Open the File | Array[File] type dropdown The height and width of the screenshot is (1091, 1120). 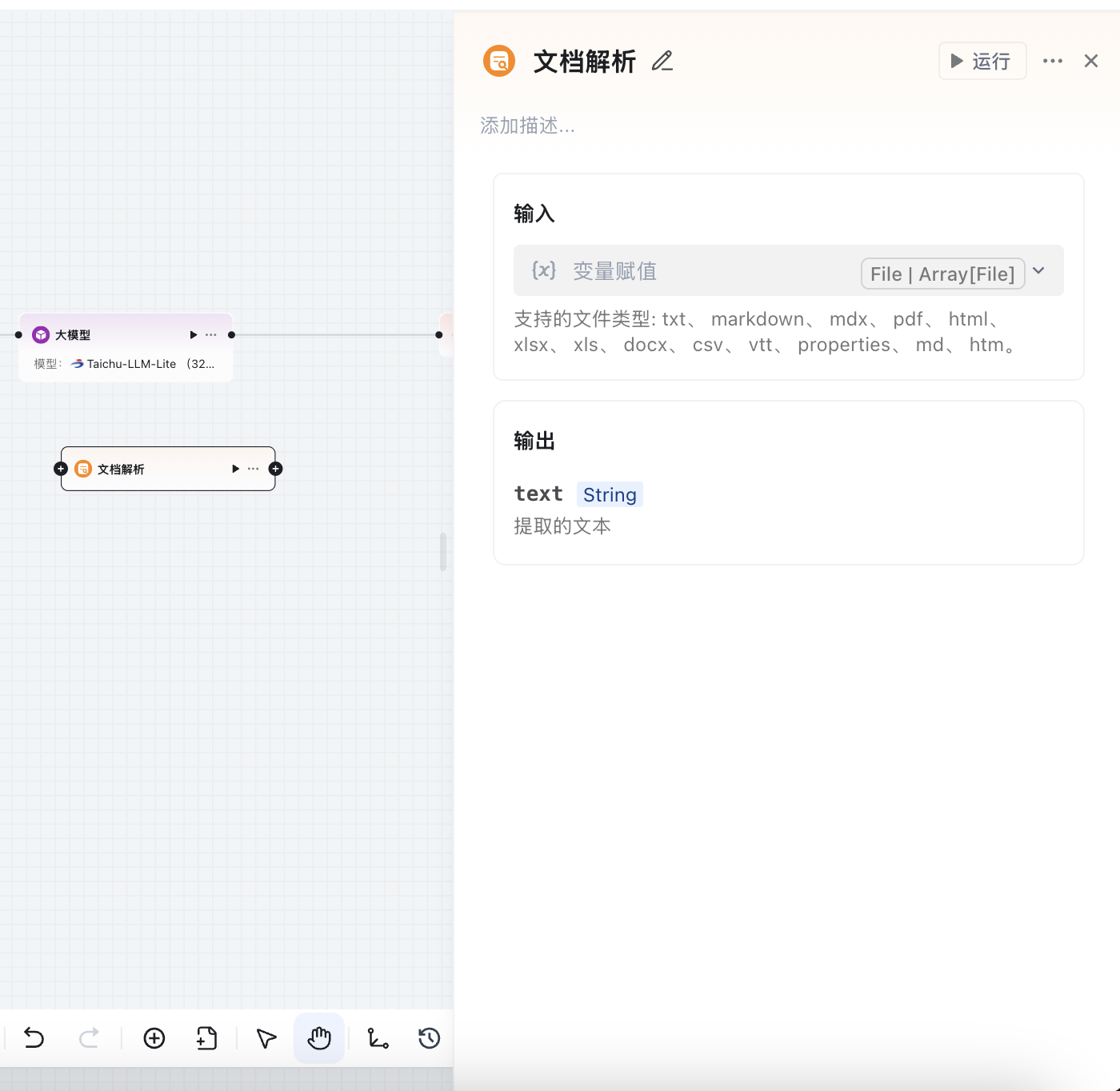[x=942, y=273]
